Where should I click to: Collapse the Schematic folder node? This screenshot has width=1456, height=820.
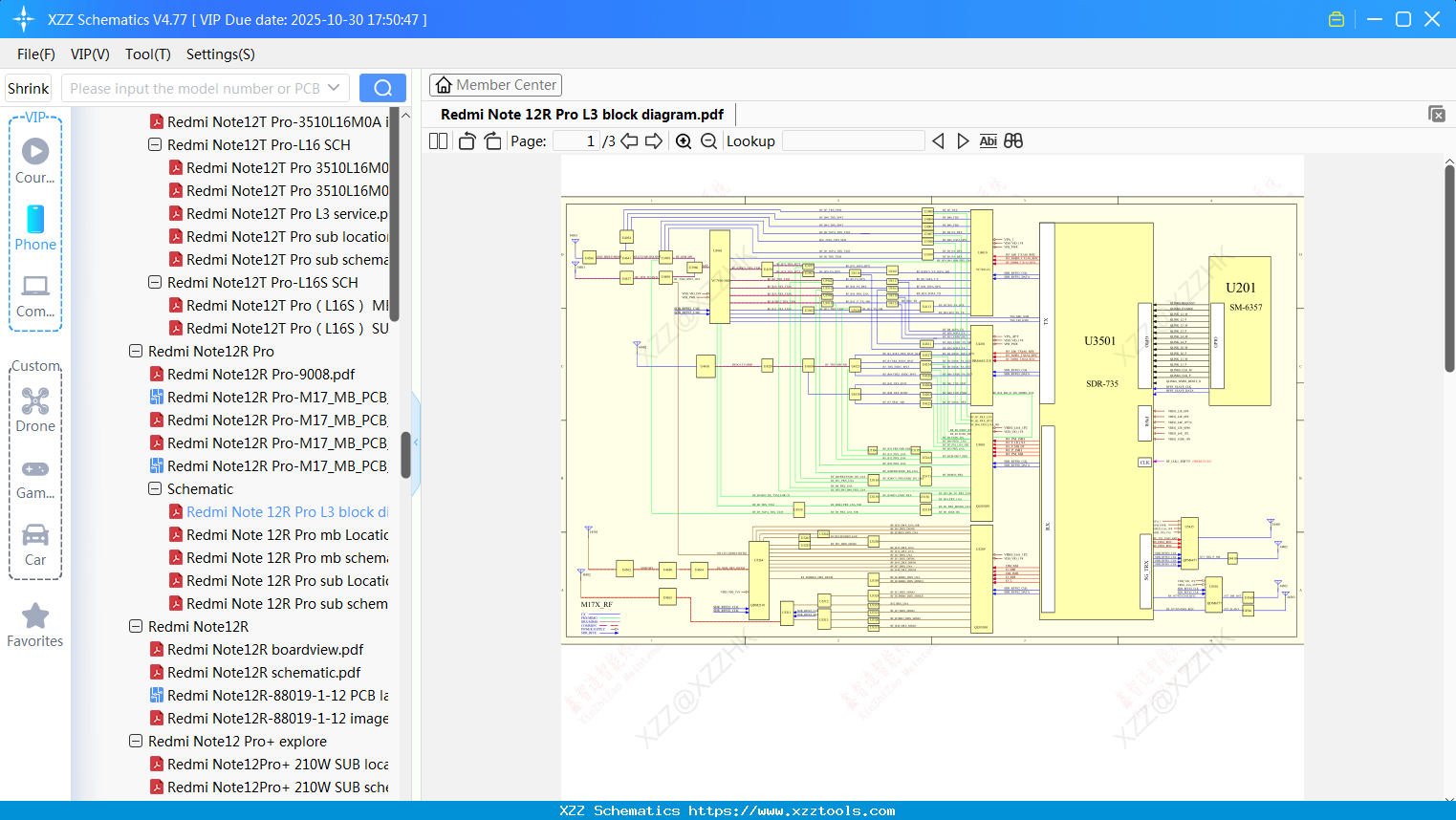coord(155,489)
